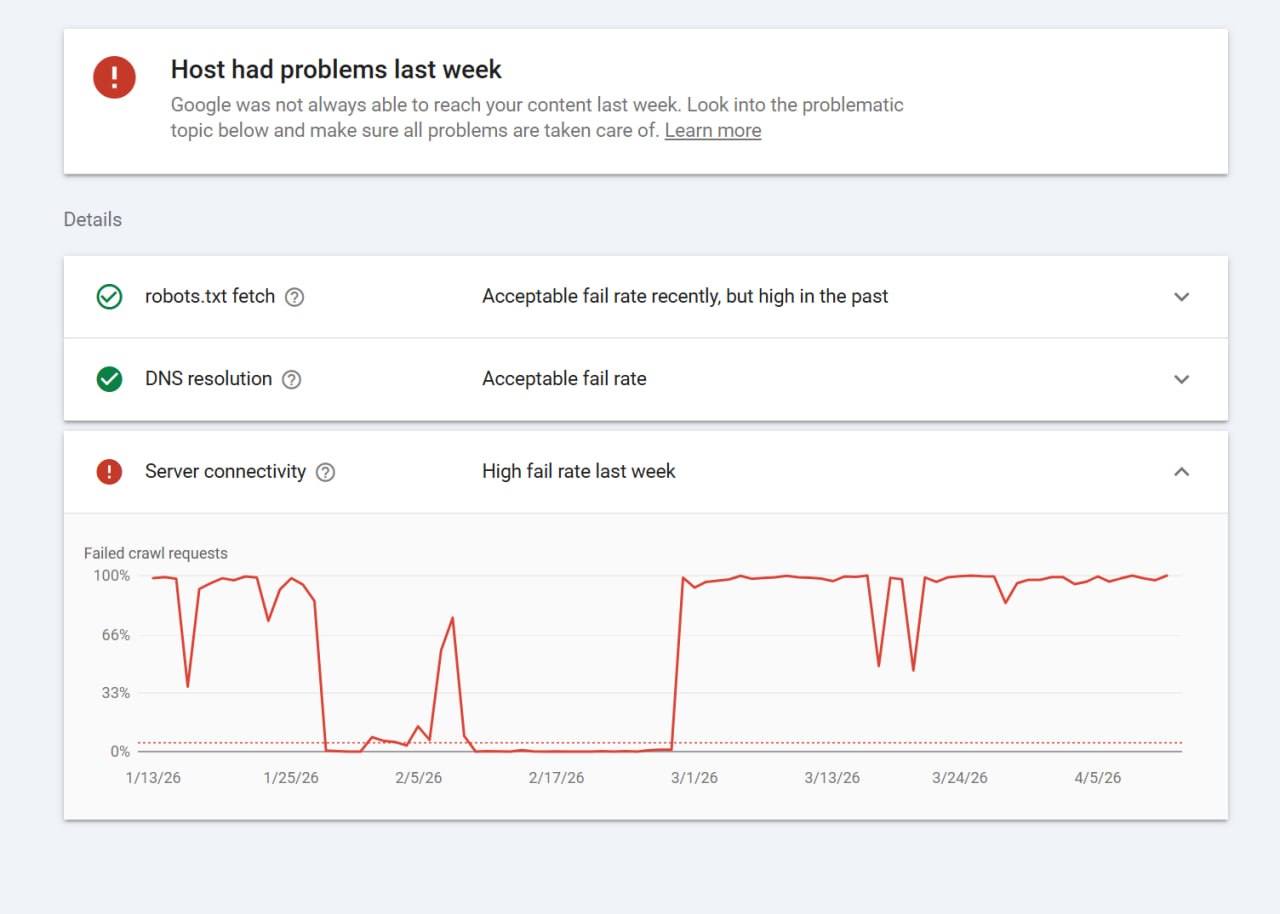Click the 2/5/26 date on the chart axis
This screenshot has width=1280, height=914.
[418, 778]
